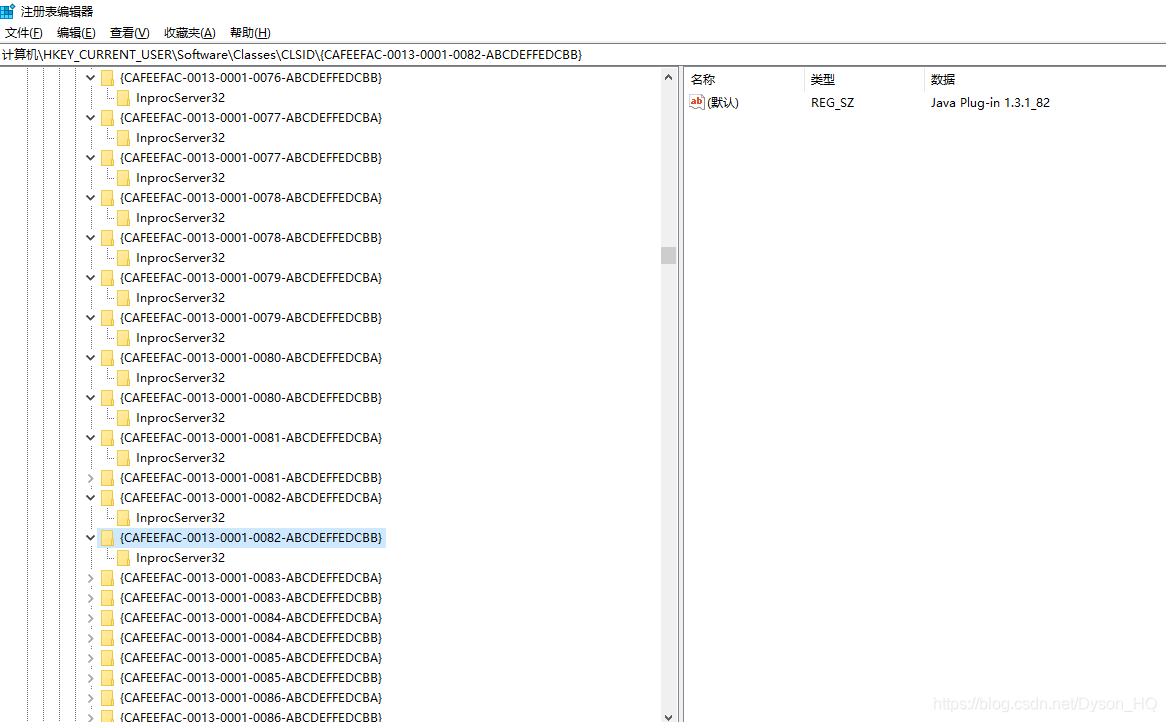1166x722 pixels.
Task: Click the tree pane scrollbar thumb
Action: point(668,255)
